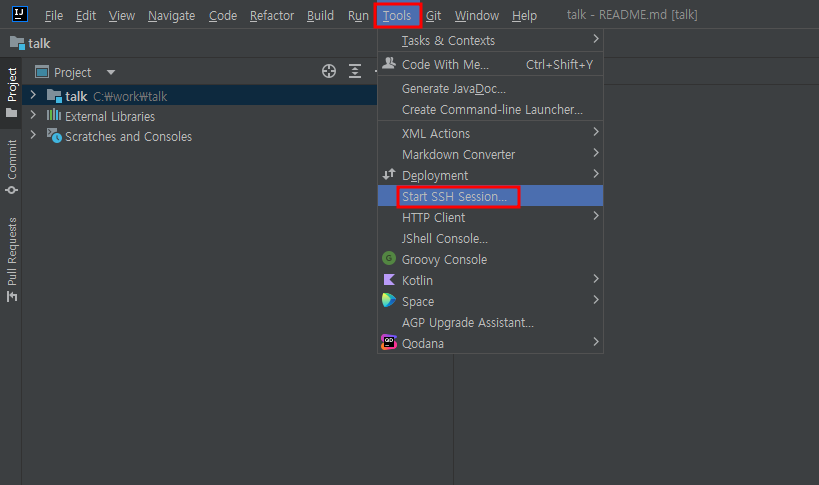819x485 pixels.
Task: Choose Start SSH Session... menu entry
Action: coord(490,196)
